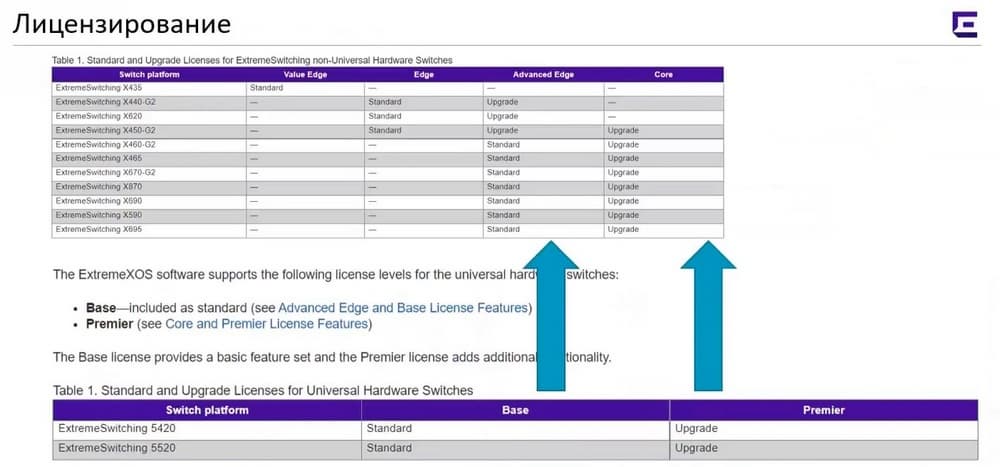Click the Advanced Edge column header

pyautogui.click(x=543, y=75)
